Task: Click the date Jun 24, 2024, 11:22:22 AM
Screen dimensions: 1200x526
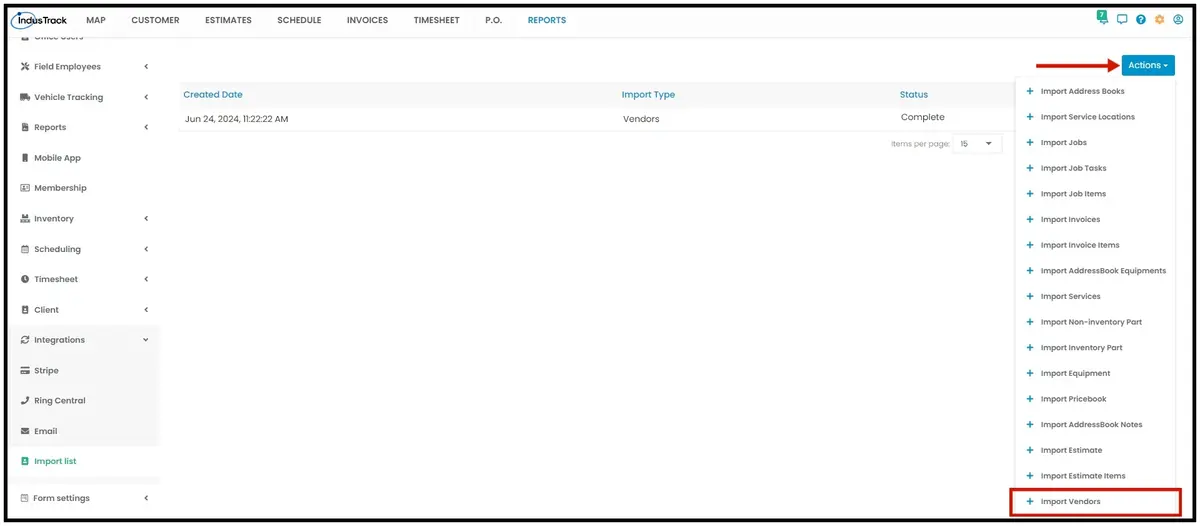Action: pyautogui.click(x=237, y=119)
